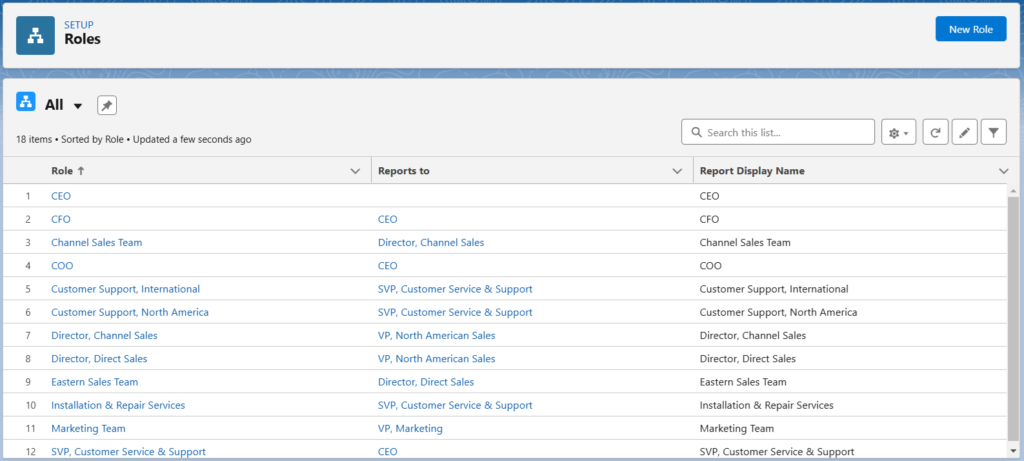Sort by Report Display Name header
Viewport: 1024px width, 461px height.
tap(752, 170)
